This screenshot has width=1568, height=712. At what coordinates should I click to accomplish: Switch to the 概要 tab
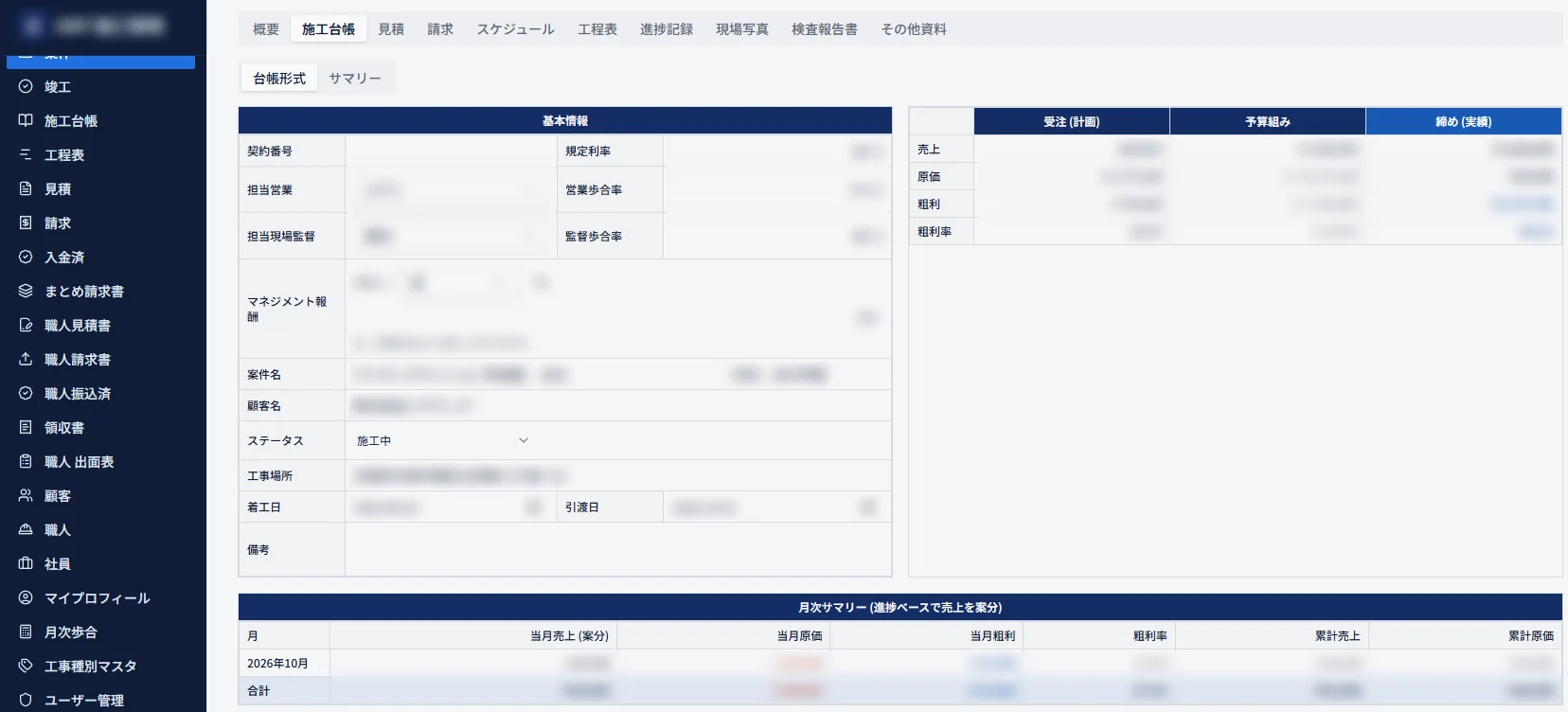pyautogui.click(x=266, y=29)
